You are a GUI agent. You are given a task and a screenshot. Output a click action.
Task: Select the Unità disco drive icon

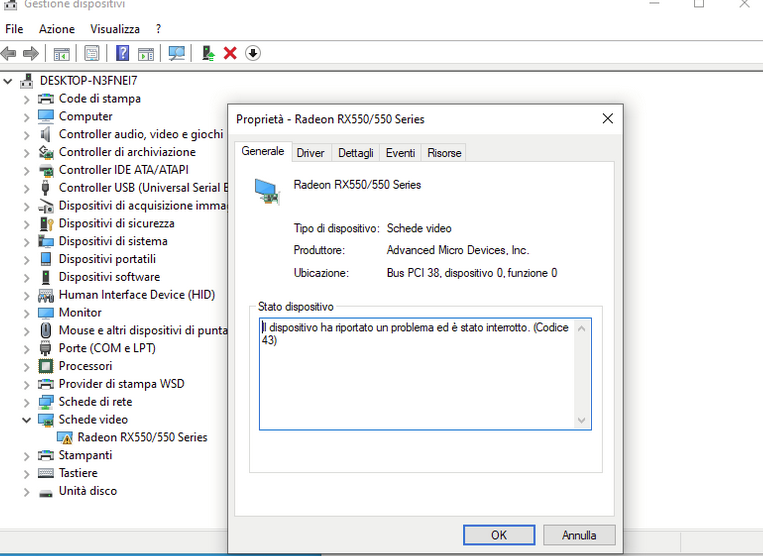coord(46,492)
